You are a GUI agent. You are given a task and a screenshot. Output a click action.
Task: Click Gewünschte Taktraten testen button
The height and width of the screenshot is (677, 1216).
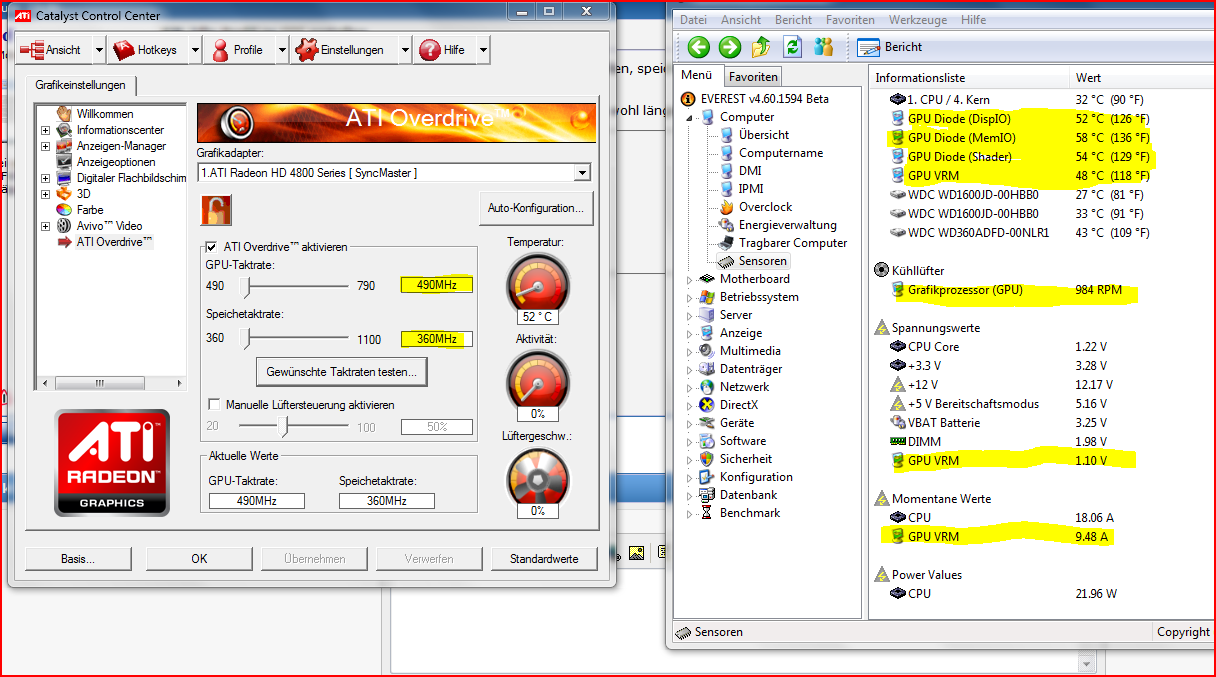(x=342, y=372)
